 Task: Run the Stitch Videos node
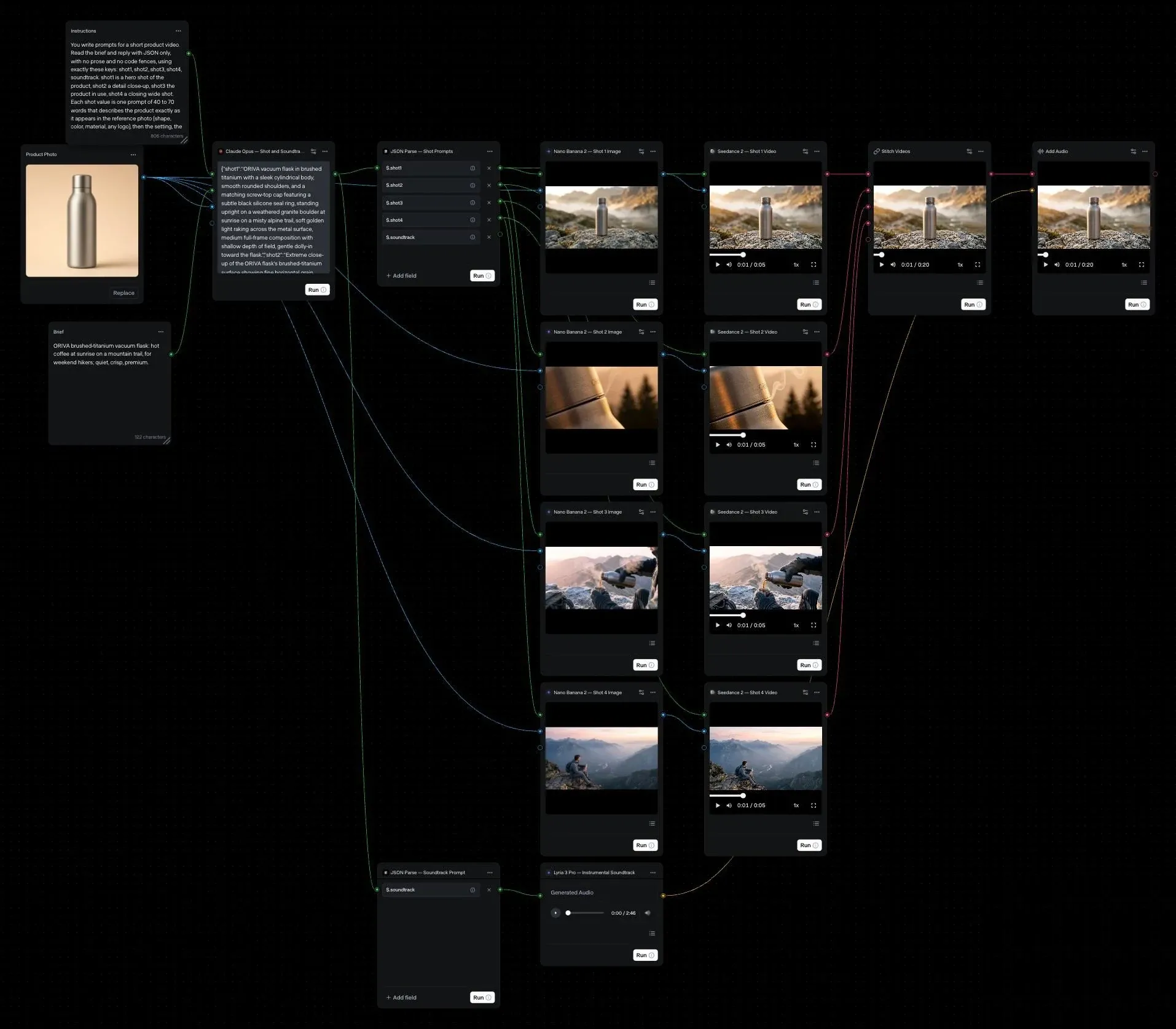pos(973,305)
